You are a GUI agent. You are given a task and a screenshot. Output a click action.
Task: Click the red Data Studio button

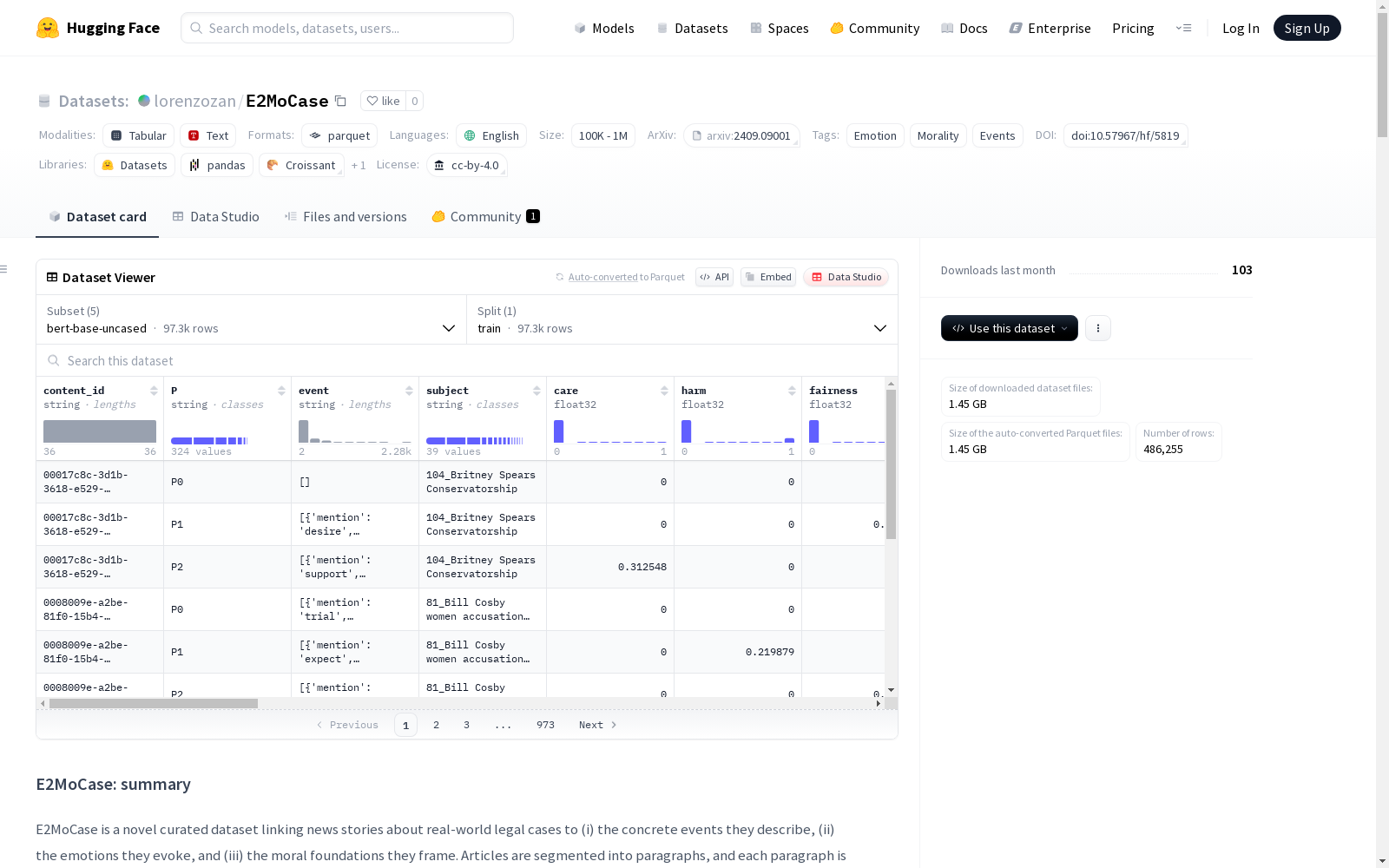(x=846, y=277)
